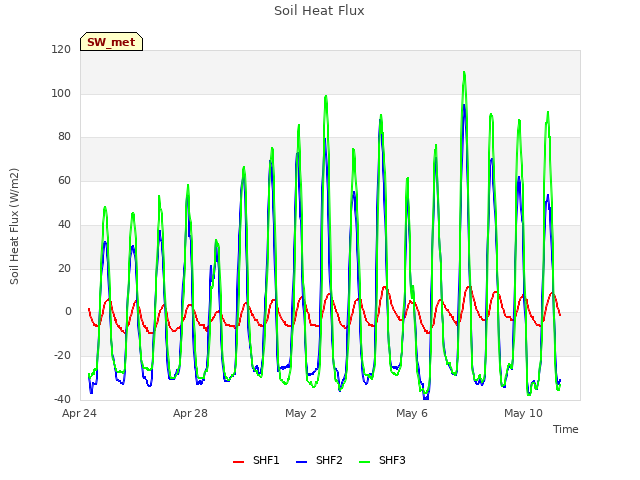Click the 0 y-axis tick label
The height and width of the screenshot is (480, 640).
point(68,311)
